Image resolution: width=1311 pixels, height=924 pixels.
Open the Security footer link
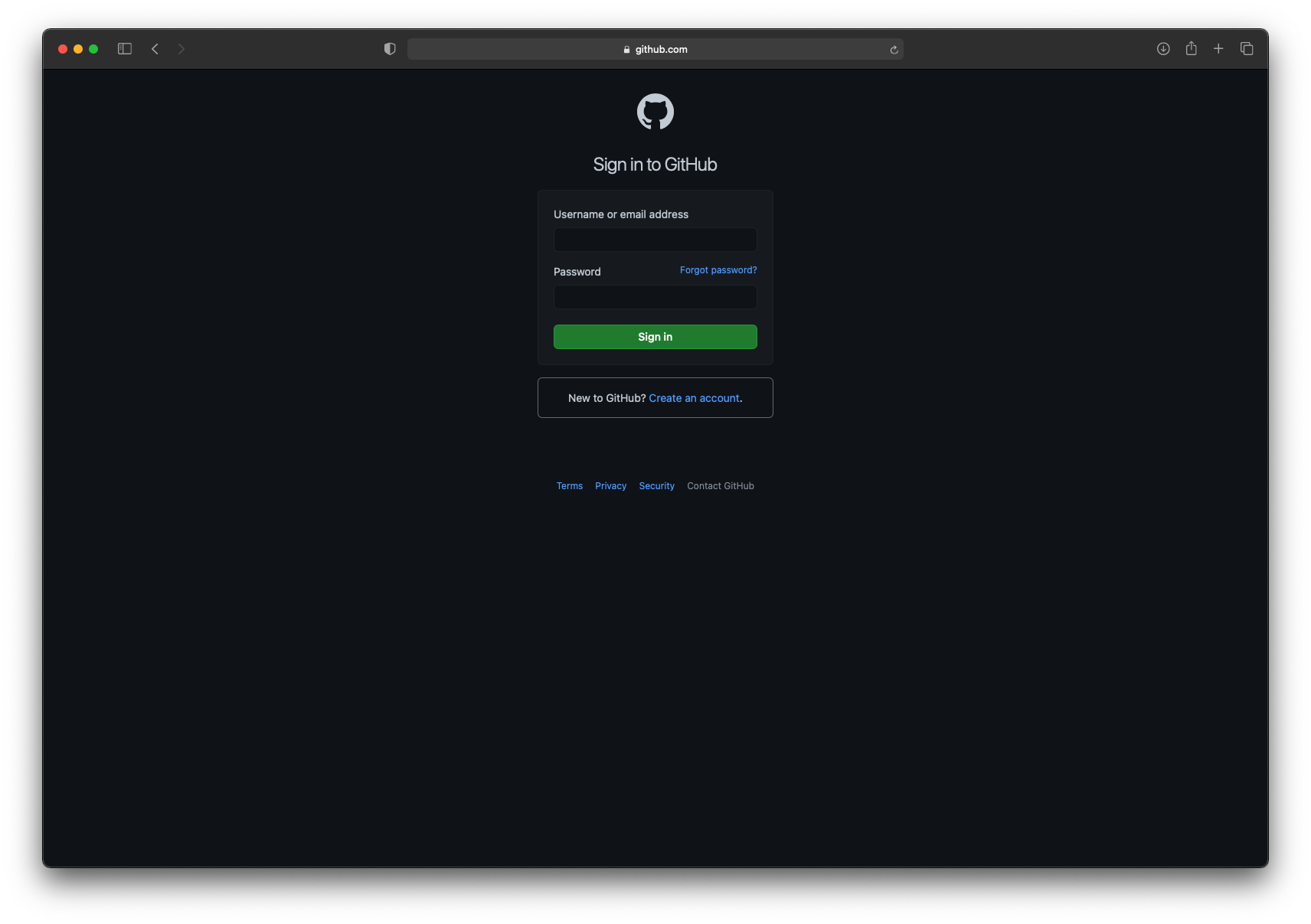657,486
